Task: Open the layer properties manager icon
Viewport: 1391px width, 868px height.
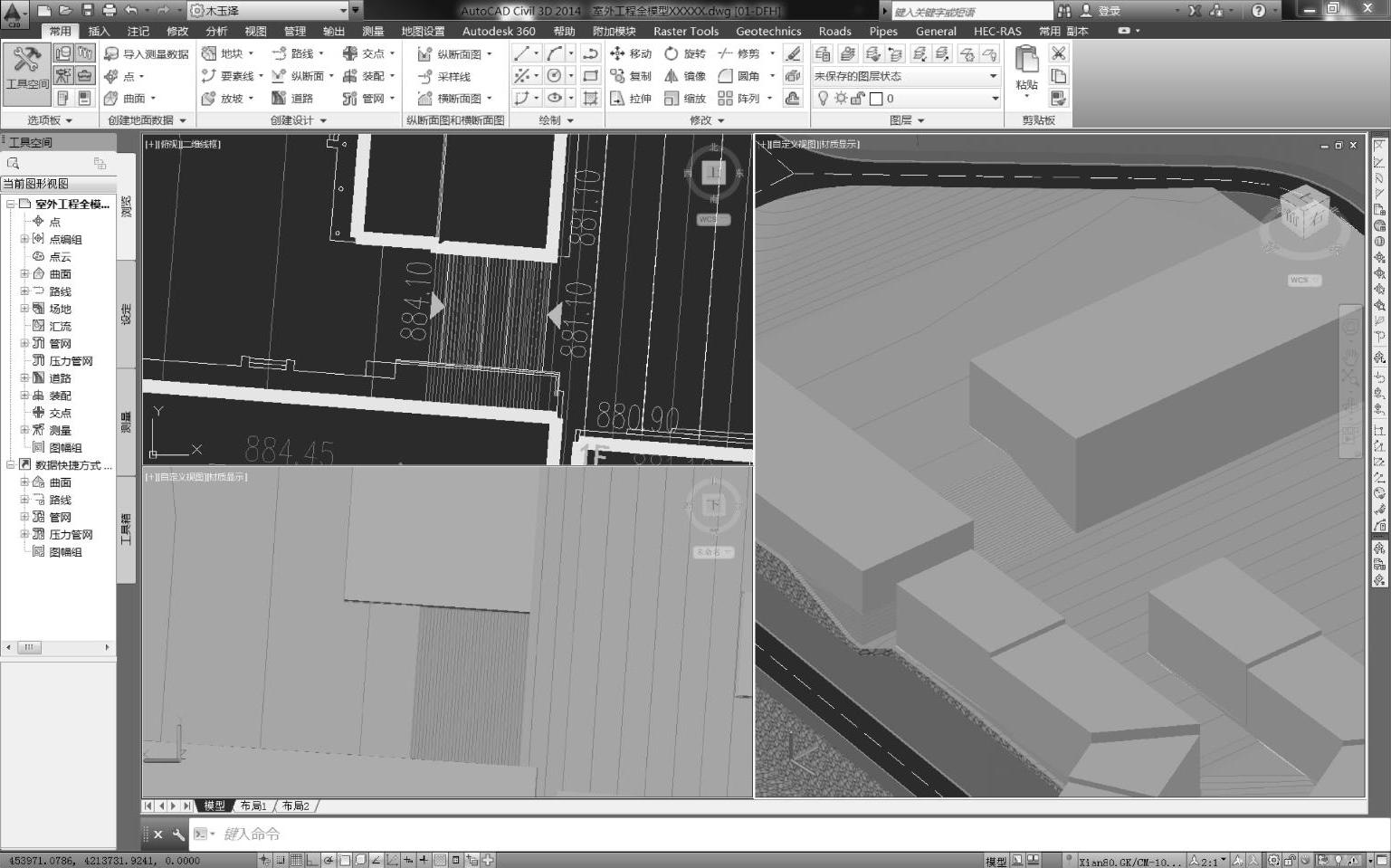Action: click(823, 53)
